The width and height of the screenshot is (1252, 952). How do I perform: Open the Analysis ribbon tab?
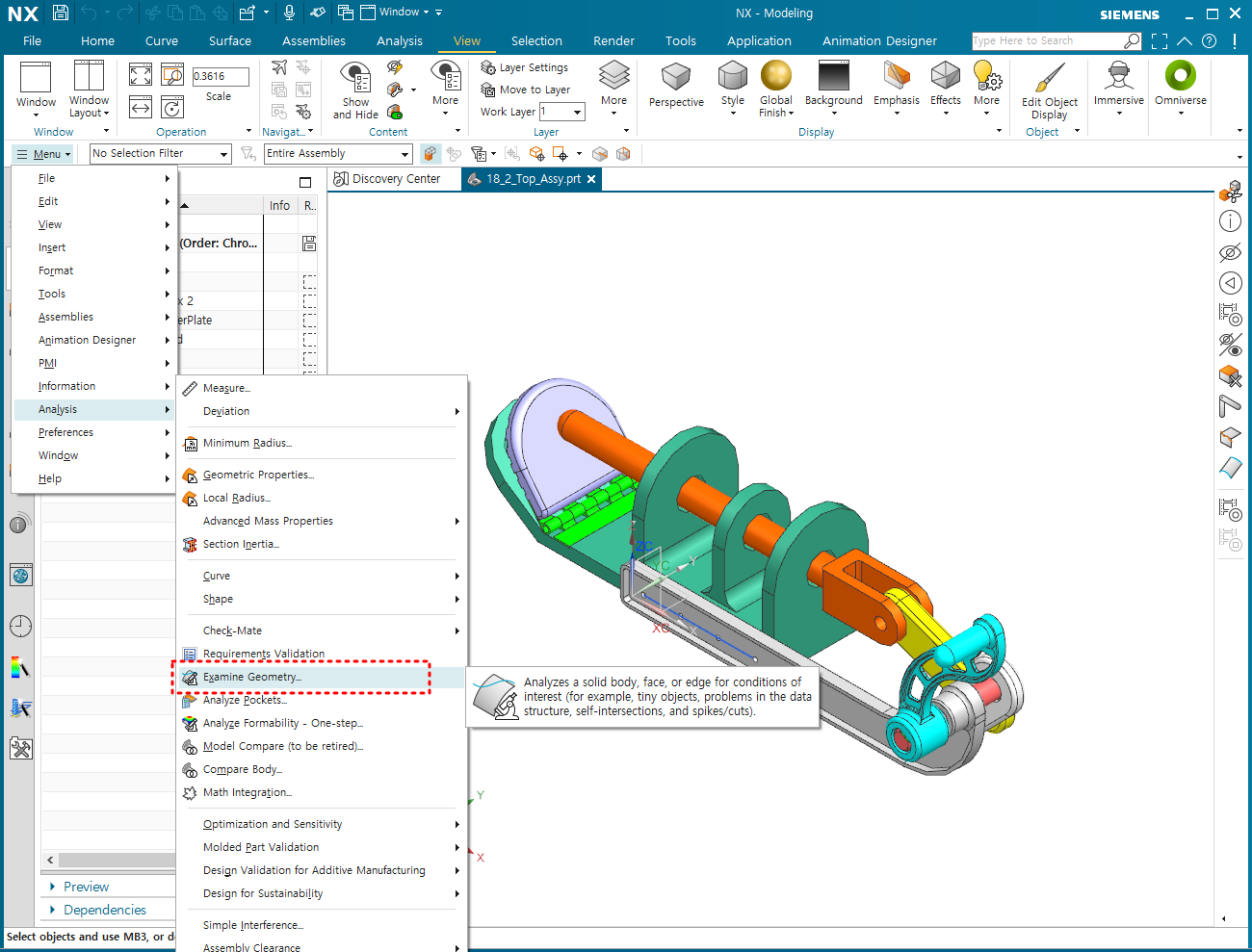(400, 40)
